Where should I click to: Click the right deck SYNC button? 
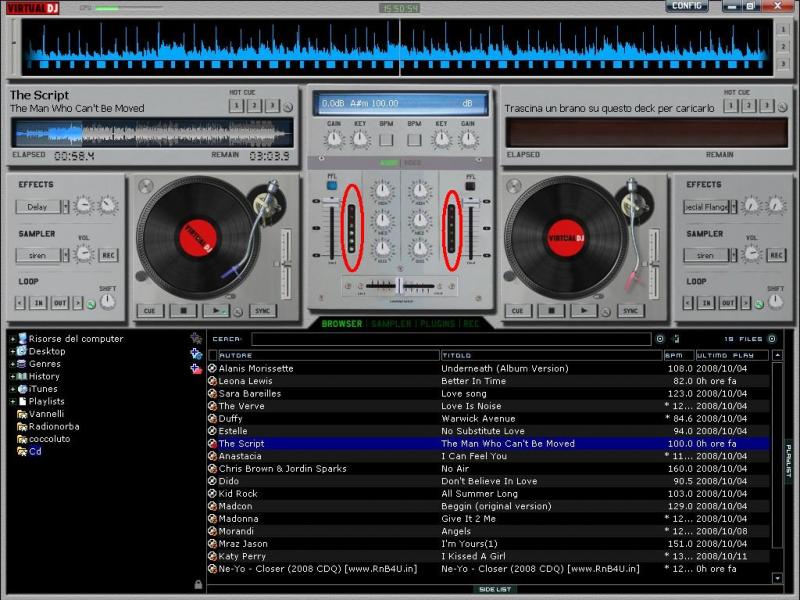(631, 311)
